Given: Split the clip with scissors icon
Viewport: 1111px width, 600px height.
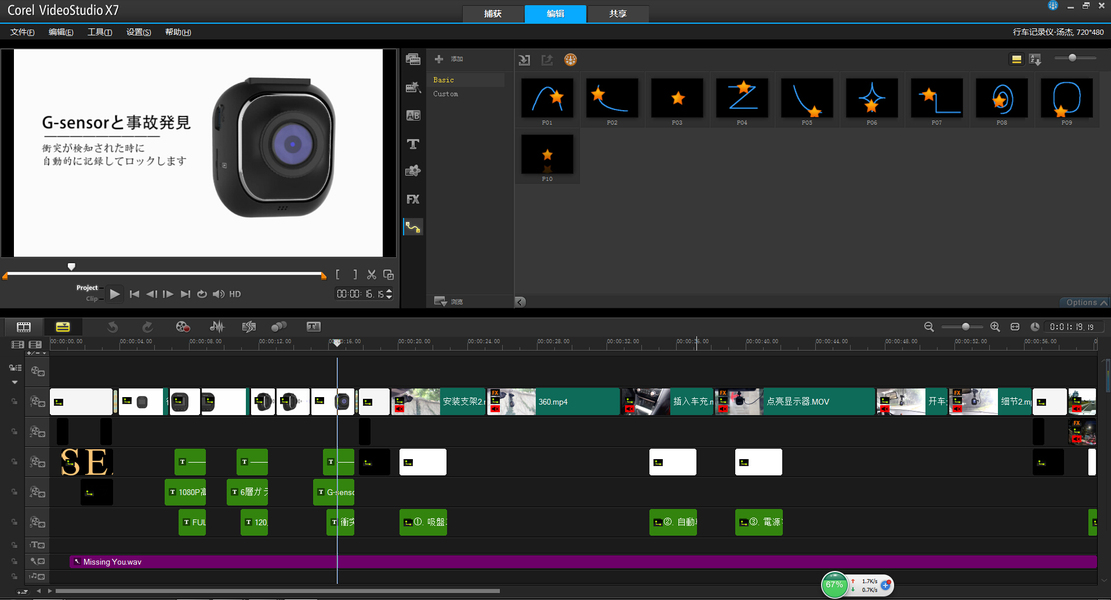Looking at the screenshot, I should pyautogui.click(x=371, y=275).
